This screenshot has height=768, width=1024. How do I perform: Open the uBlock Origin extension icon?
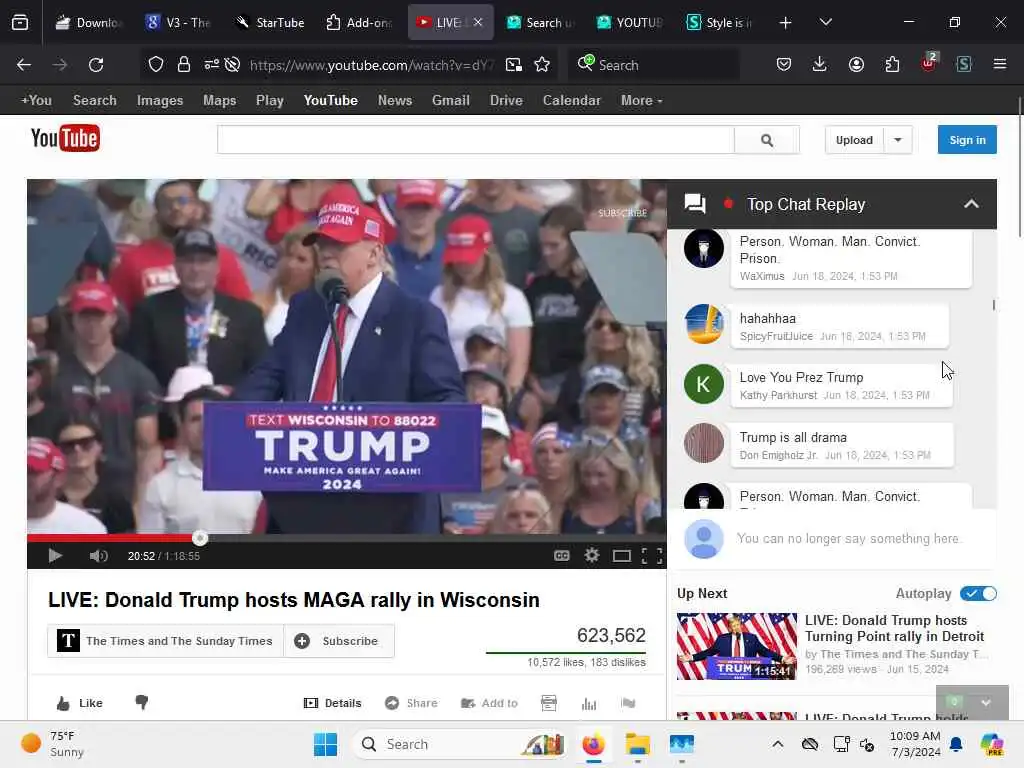pyautogui.click(x=929, y=63)
